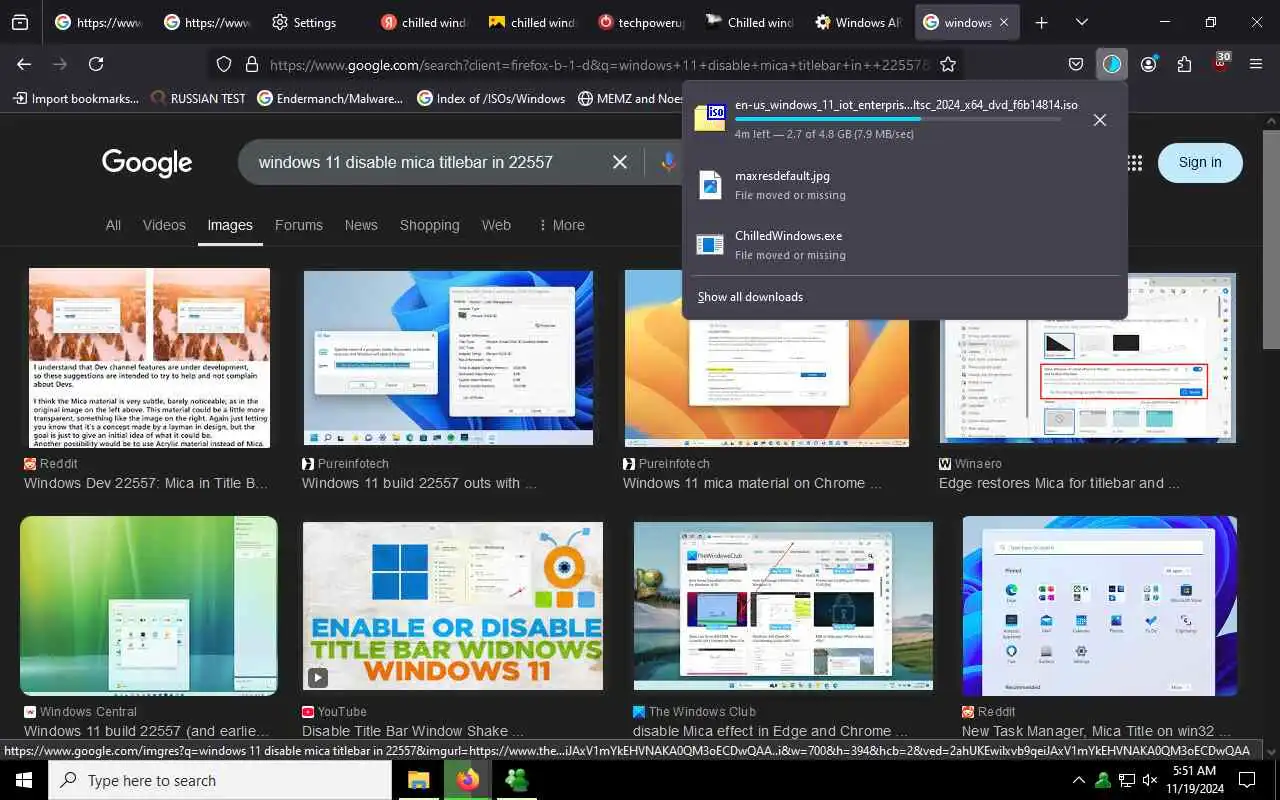Viewport: 1280px width, 800px height.
Task: Bookmark this page with star icon
Action: [x=948, y=64]
